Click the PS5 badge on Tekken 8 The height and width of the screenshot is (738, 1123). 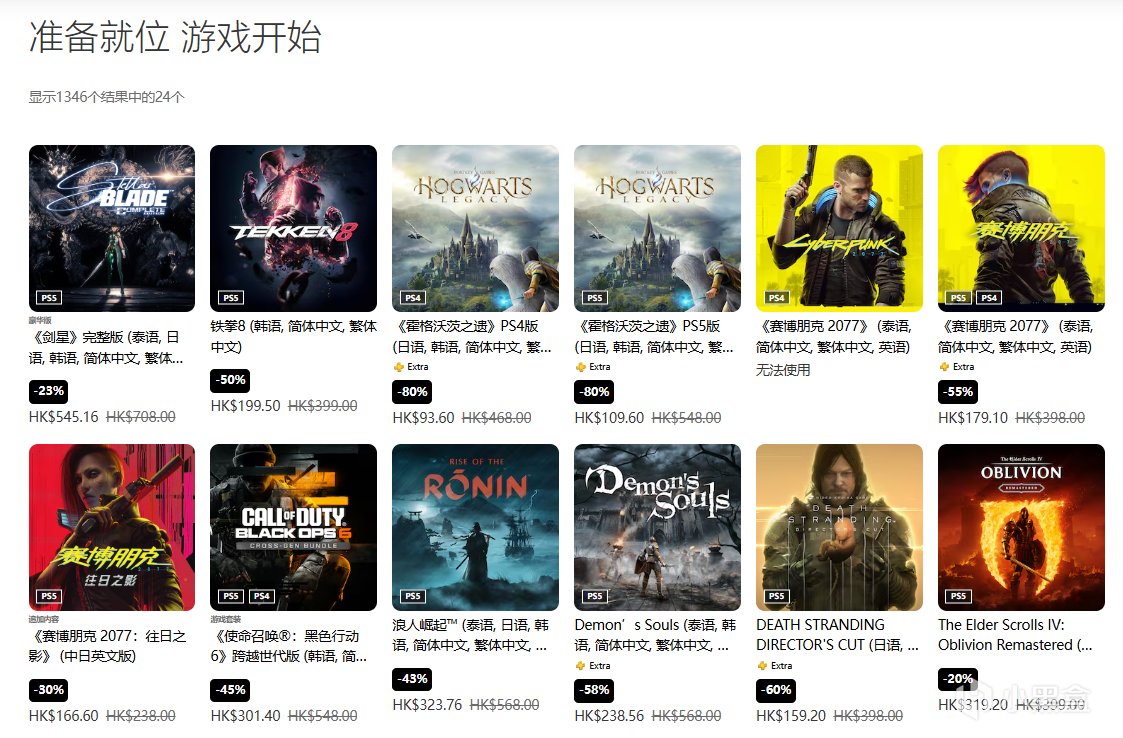[x=231, y=297]
